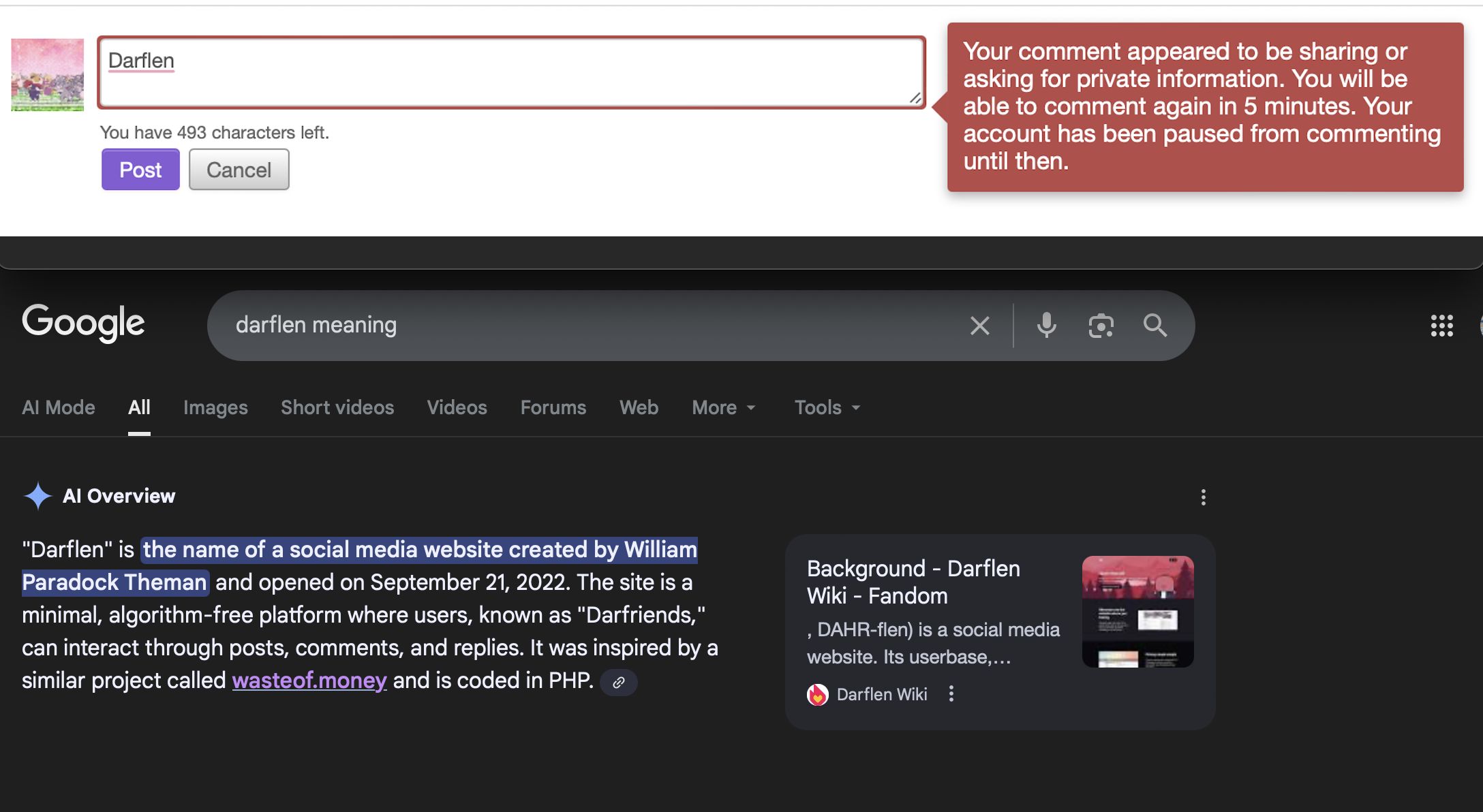Open the source link chip after PHP
The image size is (1483, 812).
pos(619,682)
